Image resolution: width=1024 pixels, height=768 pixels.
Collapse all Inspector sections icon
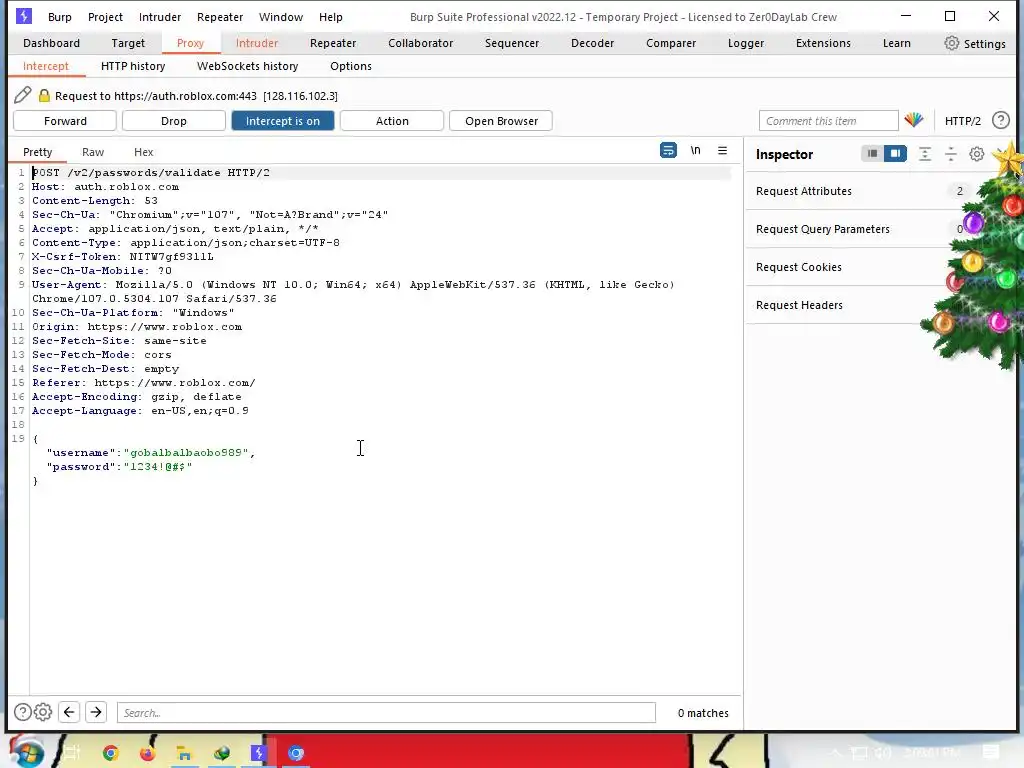(x=951, y=153)
